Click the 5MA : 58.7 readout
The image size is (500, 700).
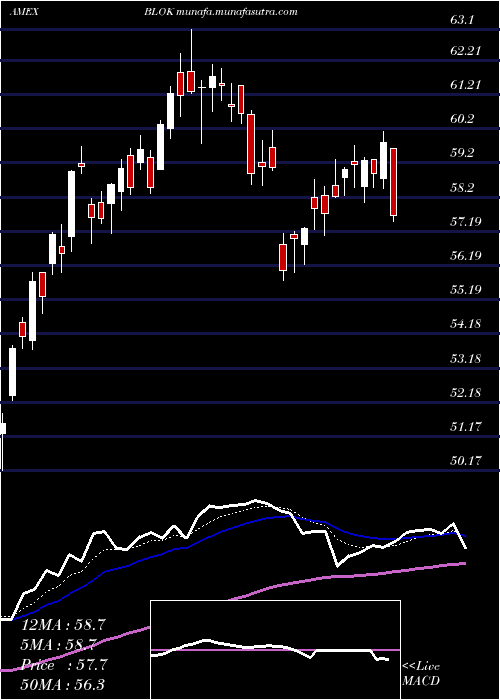pyautogui.click(x=59, y=645)
